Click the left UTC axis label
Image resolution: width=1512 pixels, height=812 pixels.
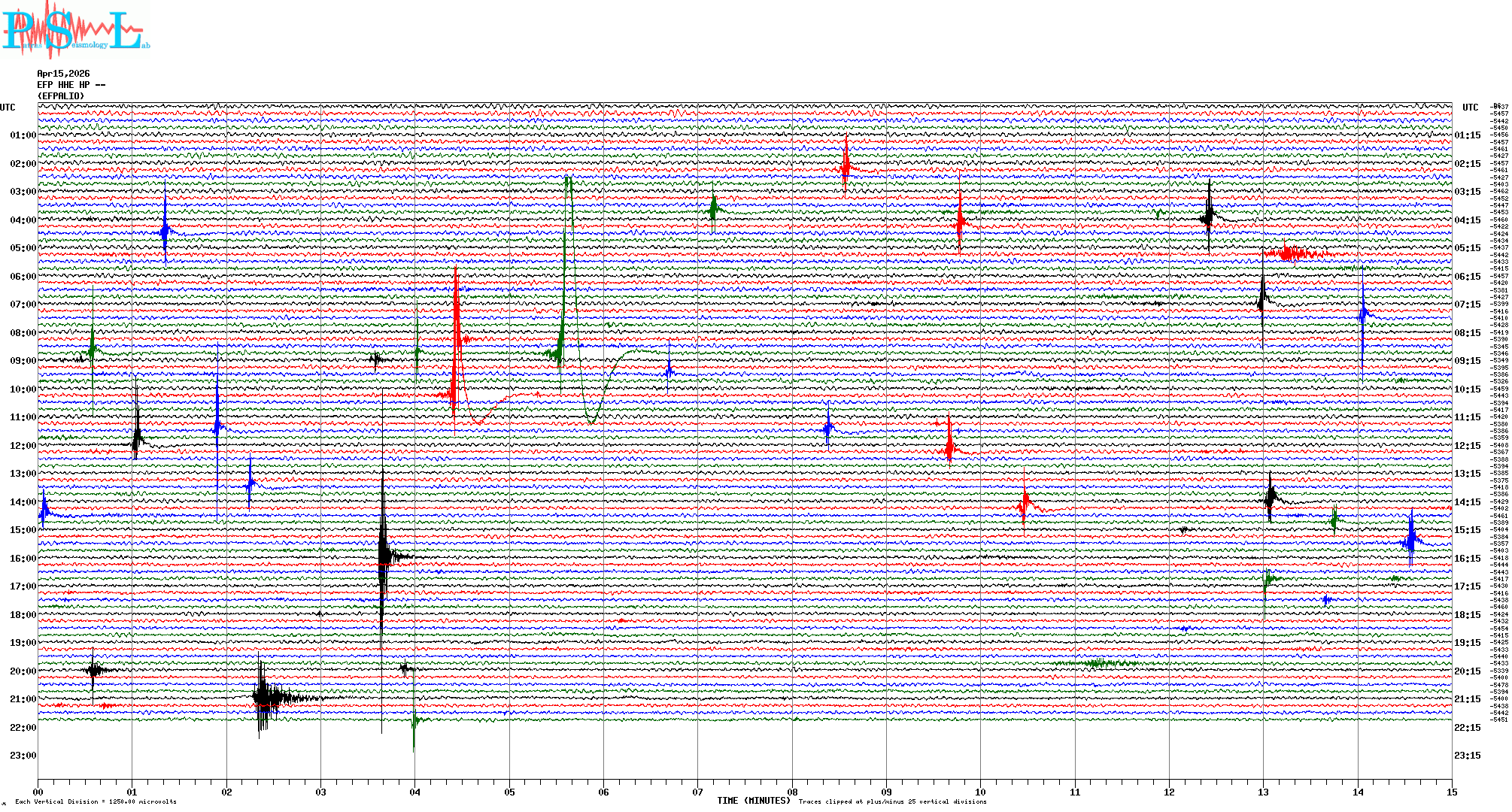pos(8,108)
